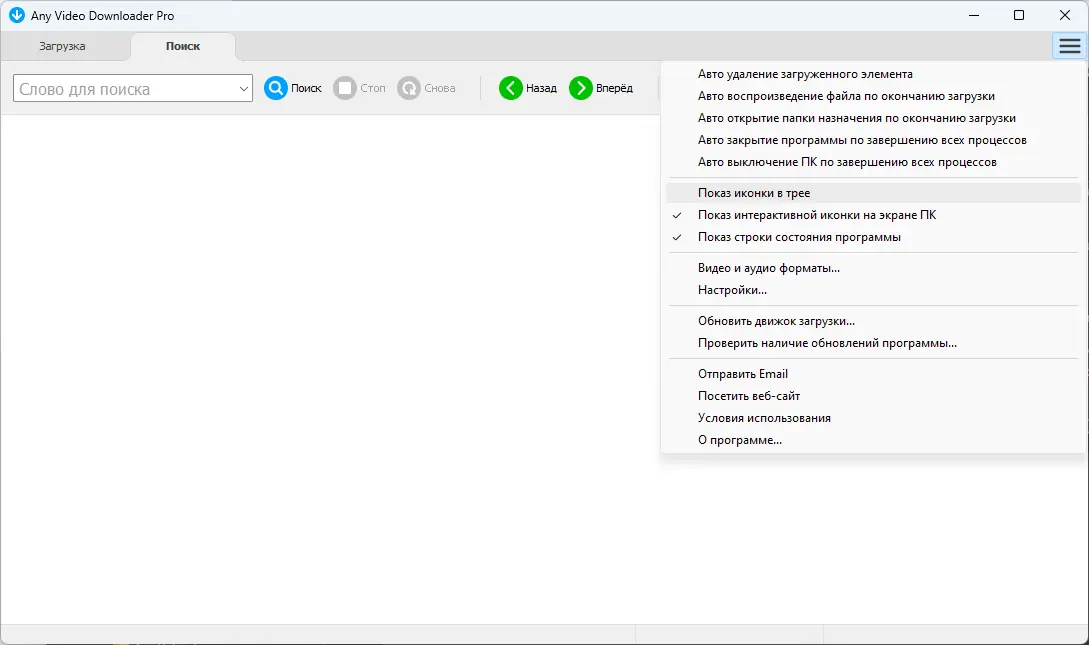Image resolution: width=1089 pixels, height=645 pixels.
Task: Go back with the green Назад arrow
Action: (510, 88)
